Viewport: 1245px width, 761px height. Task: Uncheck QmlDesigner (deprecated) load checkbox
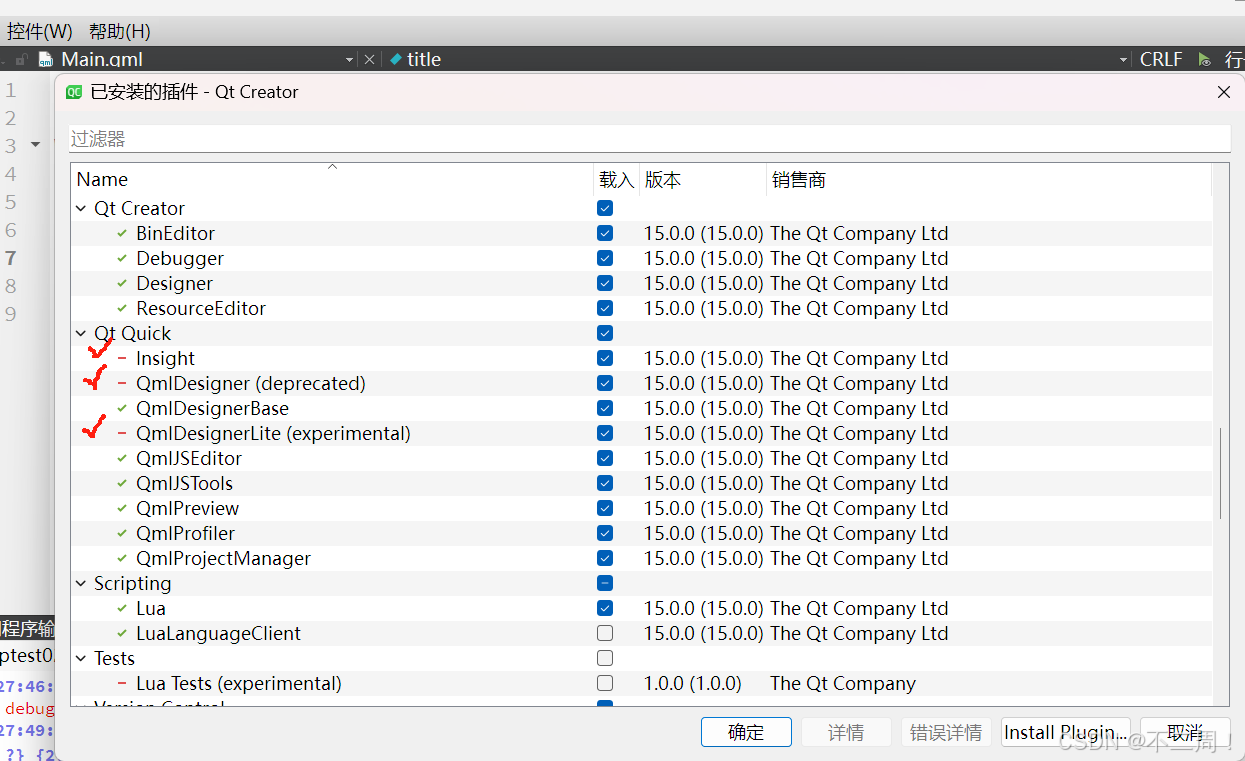pos(604,383)
